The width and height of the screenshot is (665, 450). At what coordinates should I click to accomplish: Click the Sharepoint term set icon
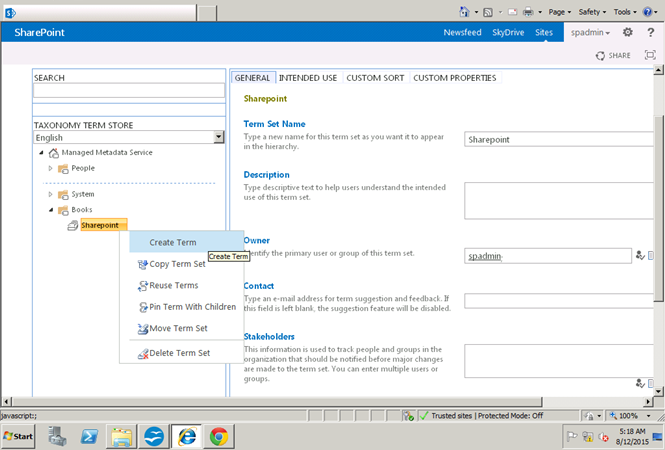tap(73, 226)
